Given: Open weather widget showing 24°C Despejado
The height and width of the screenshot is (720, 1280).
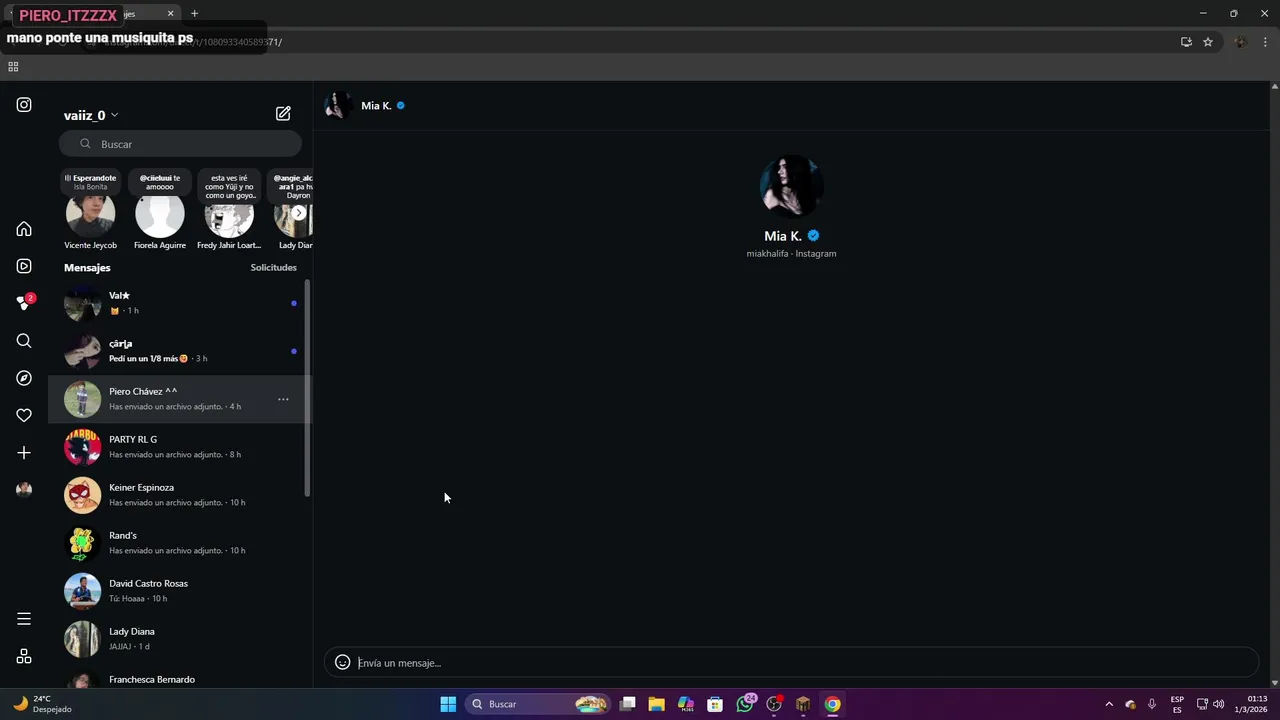Looking at the screenshot, I should (43, 704).
